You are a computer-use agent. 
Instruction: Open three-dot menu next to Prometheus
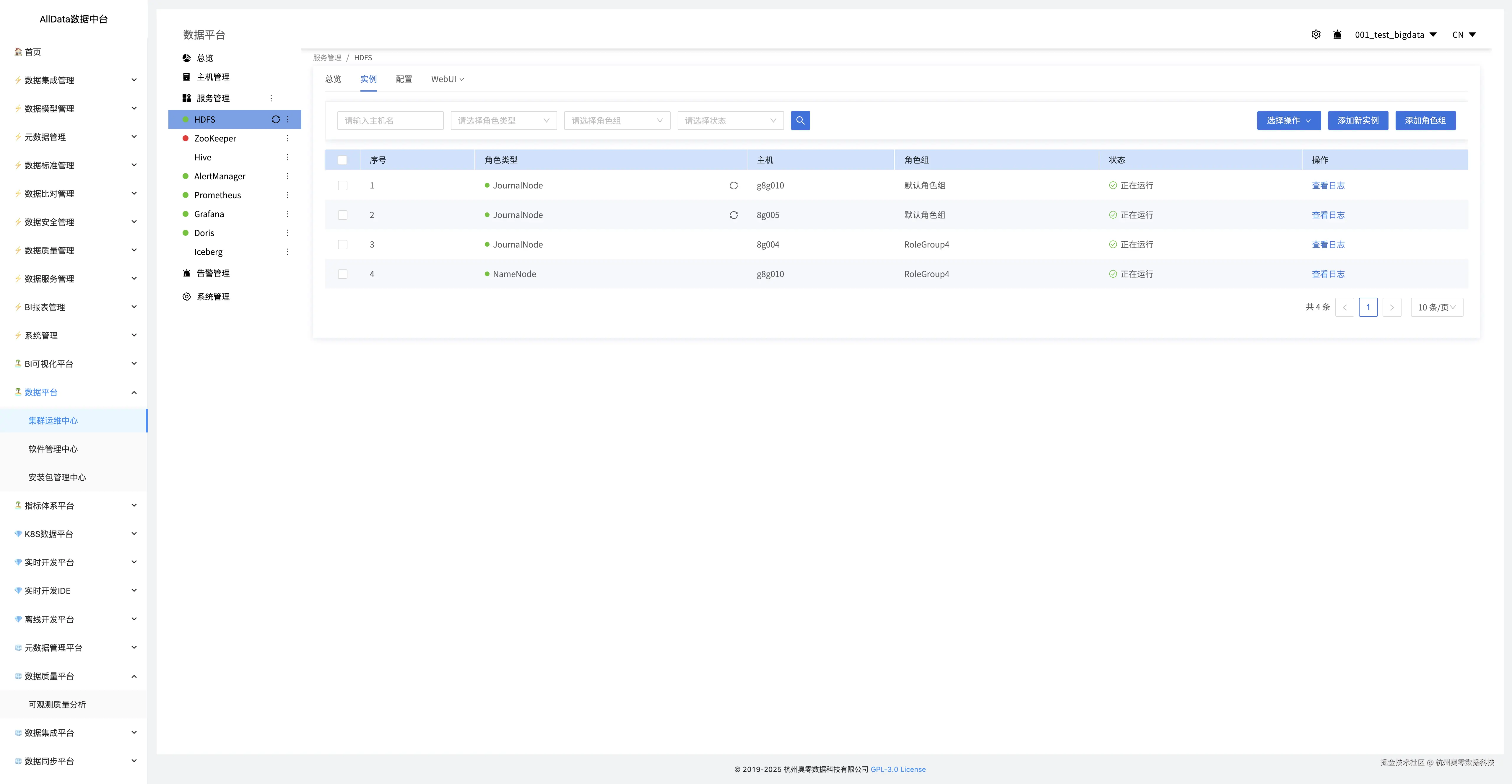(x=288, y=195)
